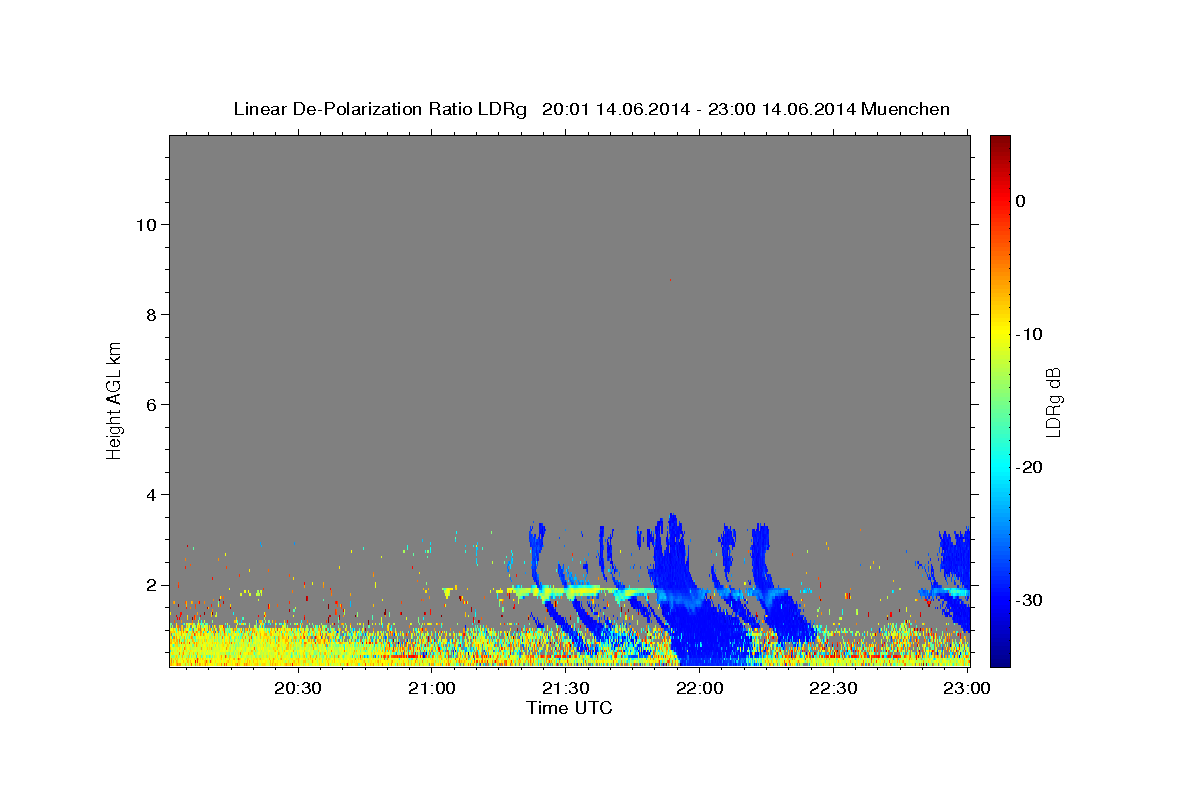Click the 'Time UTC' x-axis label

(x=569, y=708)
